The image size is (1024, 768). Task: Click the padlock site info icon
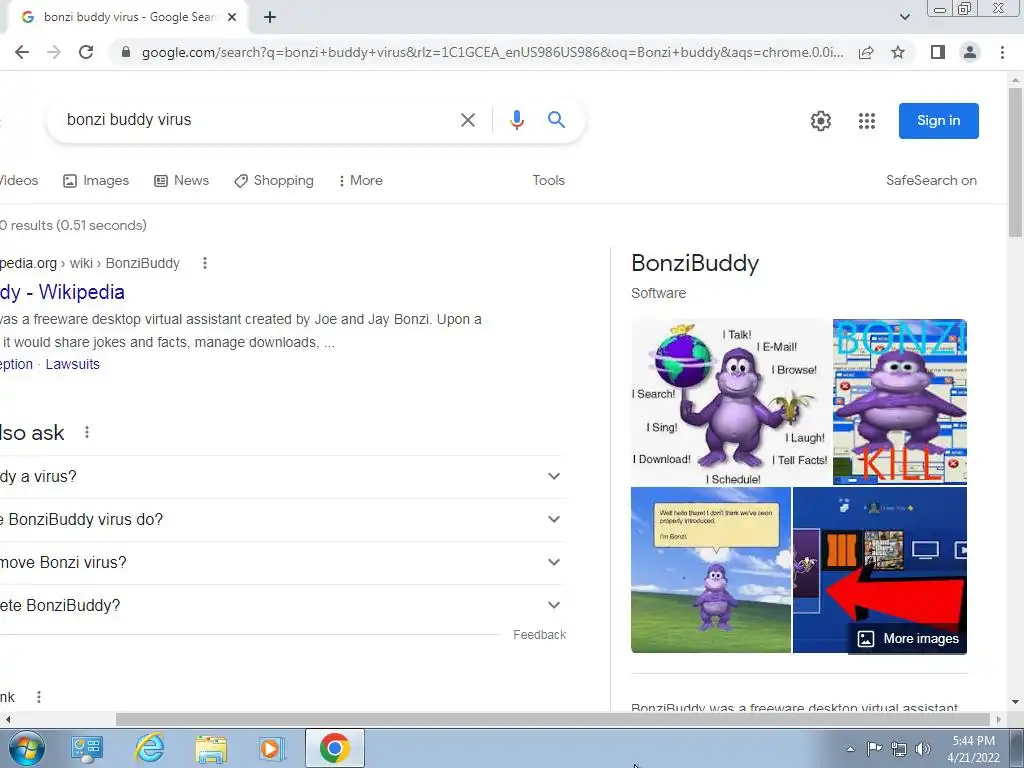click(126, 52)
